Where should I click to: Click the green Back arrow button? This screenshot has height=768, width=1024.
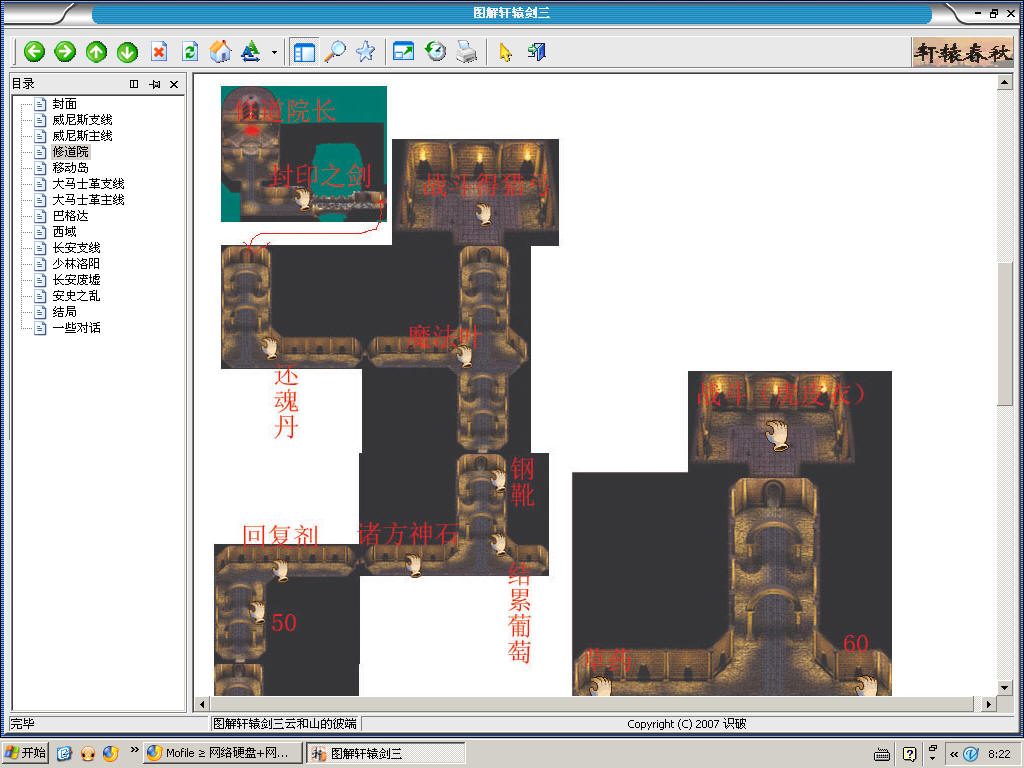point(35,52)
